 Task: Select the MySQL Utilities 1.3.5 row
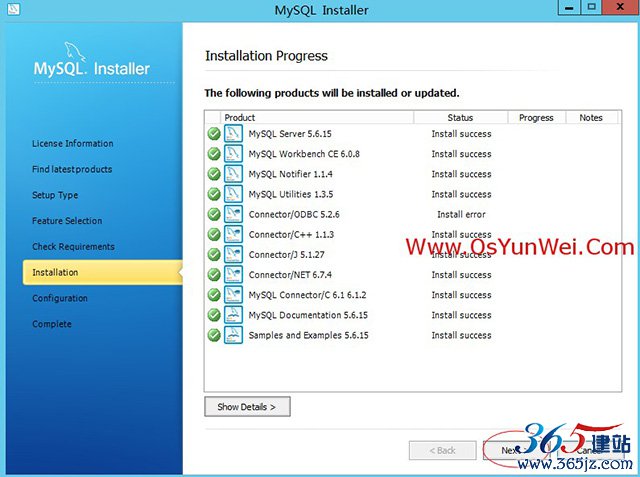(413, 194)
